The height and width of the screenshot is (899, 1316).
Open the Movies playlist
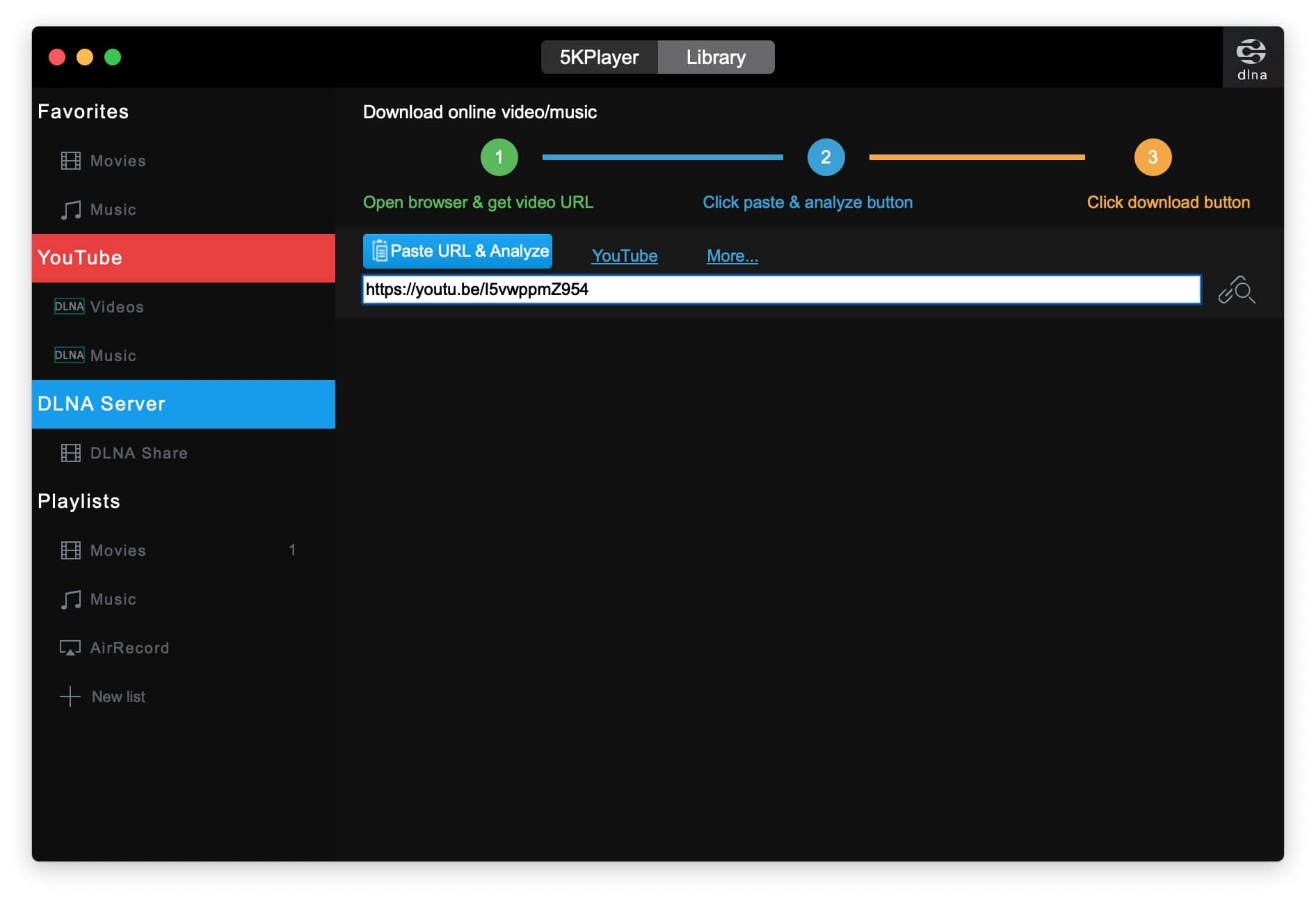tap(184, 550)
